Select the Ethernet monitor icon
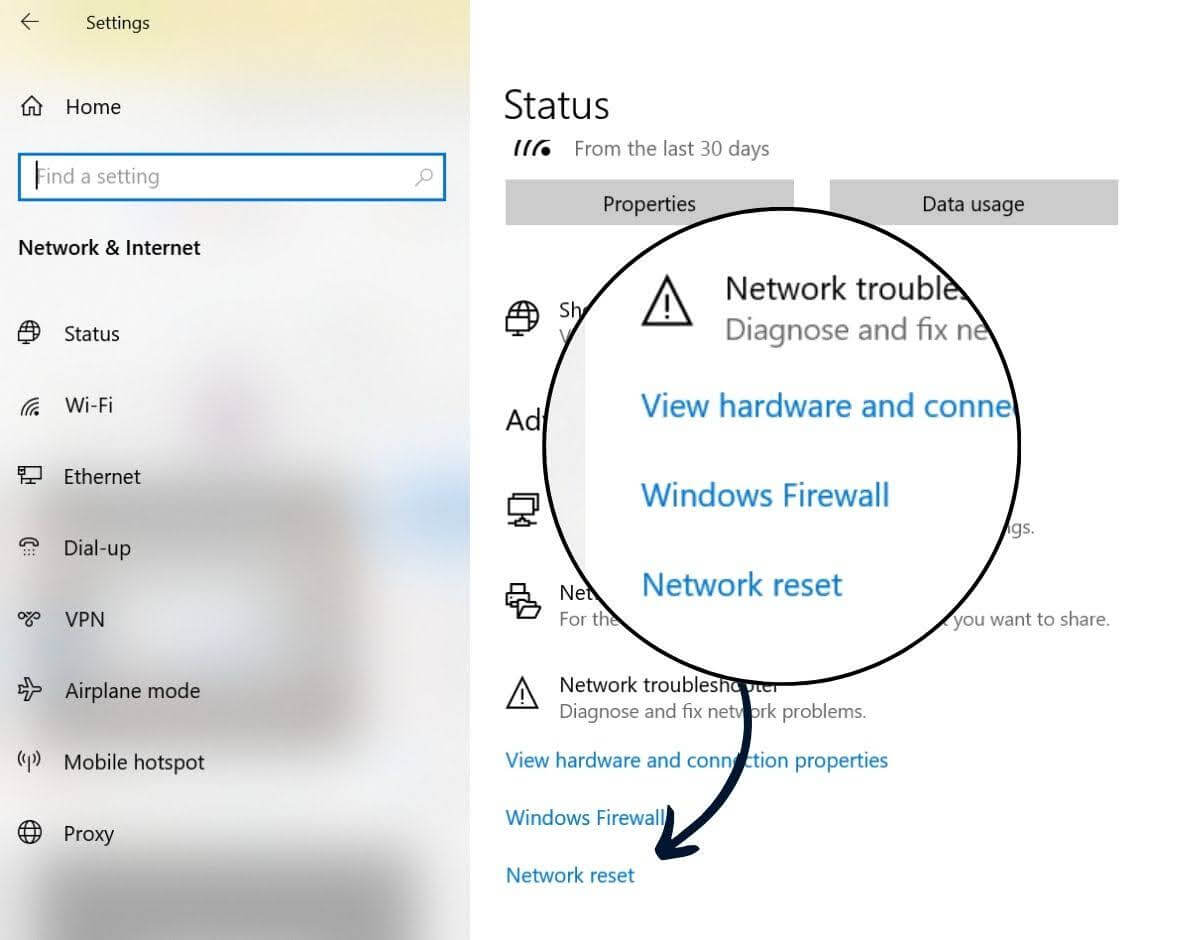This screenshot has width=1200, height=940. coord(30,476)
